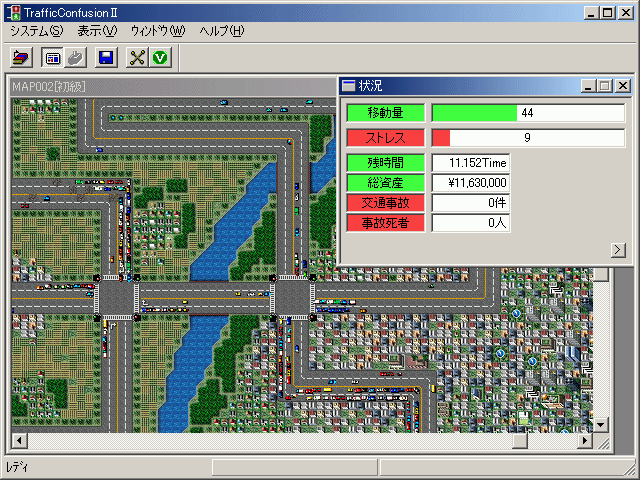640x480 pixels.
Task: Open the 表示(V) menu
Action: coord(97,31)
